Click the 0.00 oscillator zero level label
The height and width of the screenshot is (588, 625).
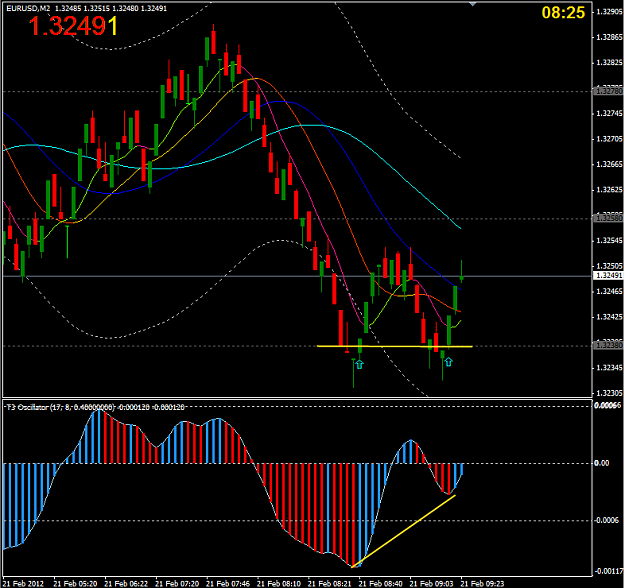tap(601, 463)
